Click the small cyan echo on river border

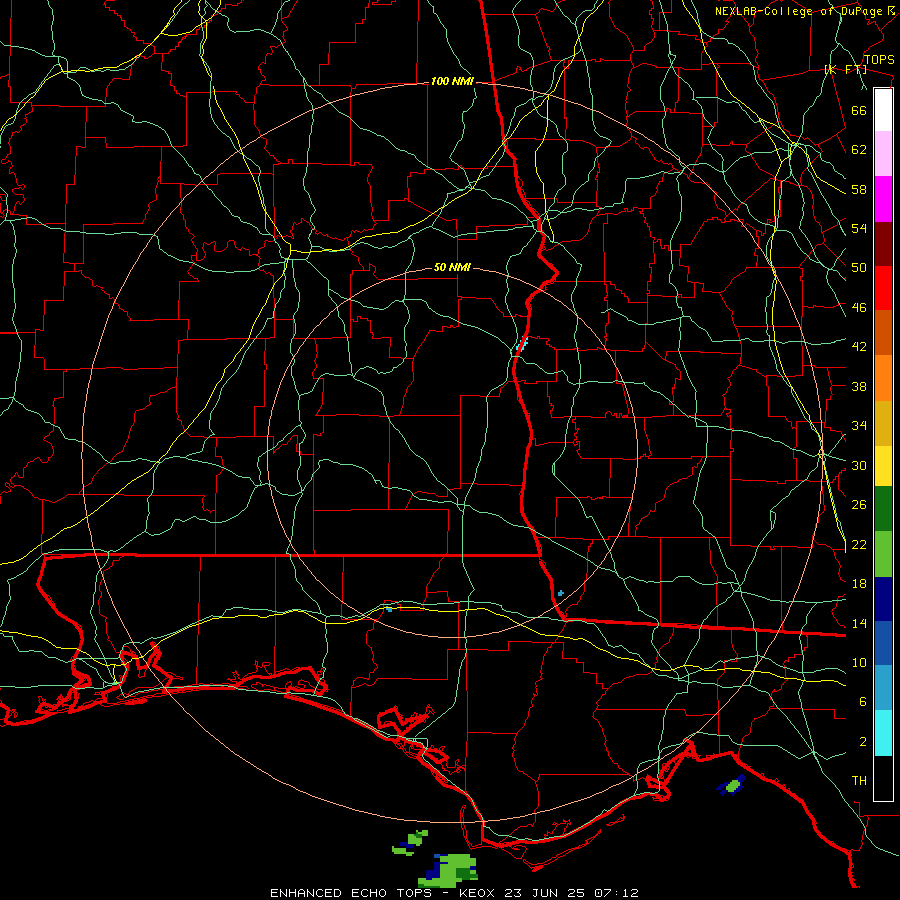(522, 345)
